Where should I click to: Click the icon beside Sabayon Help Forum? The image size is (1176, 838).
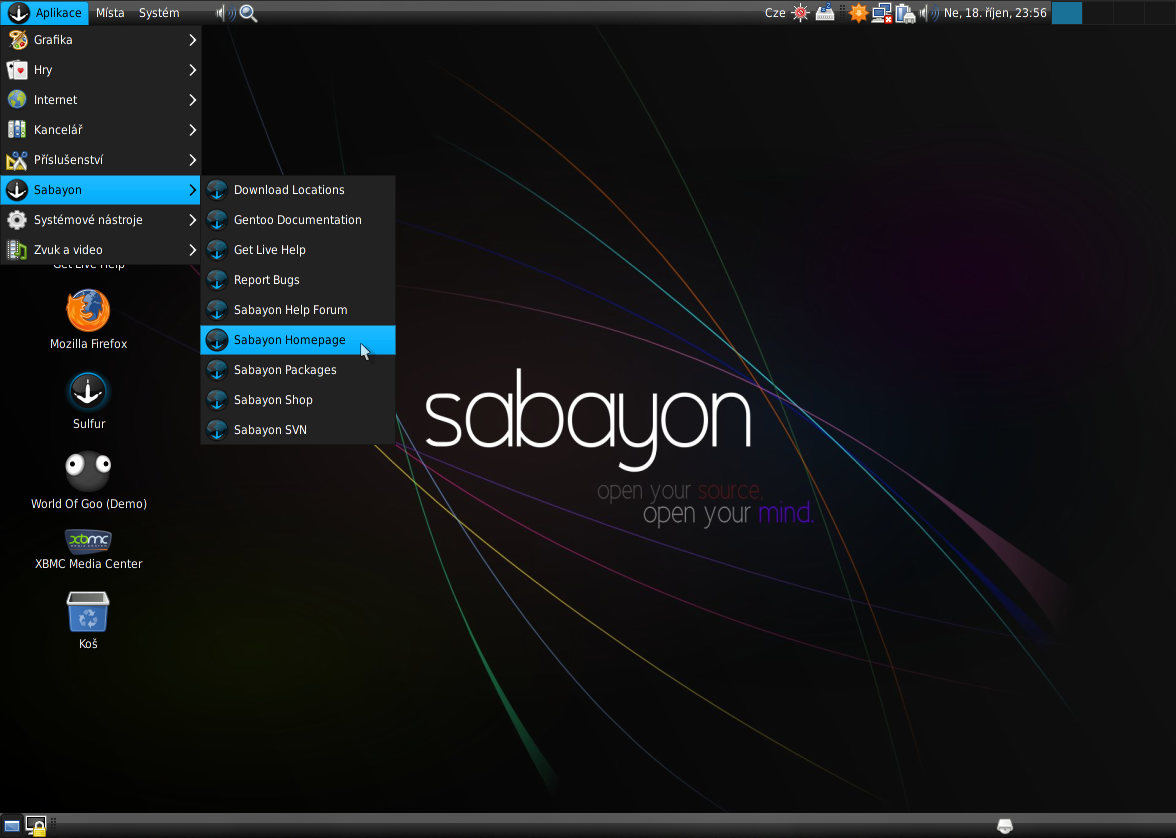(217, 310)
